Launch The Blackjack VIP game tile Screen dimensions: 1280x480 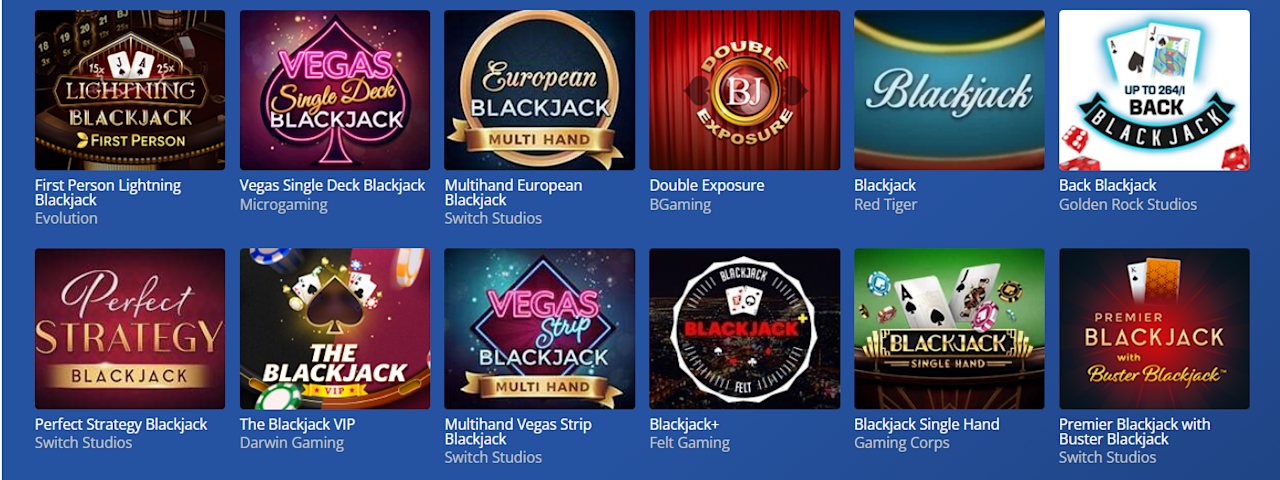point(335,329)
